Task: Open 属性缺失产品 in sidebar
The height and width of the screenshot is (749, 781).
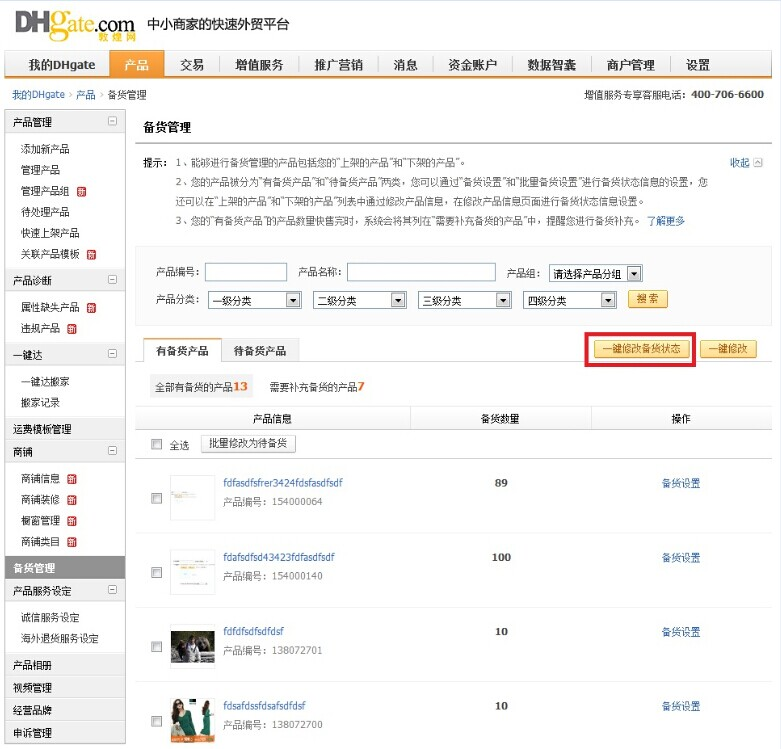Action: coord(50,307)
